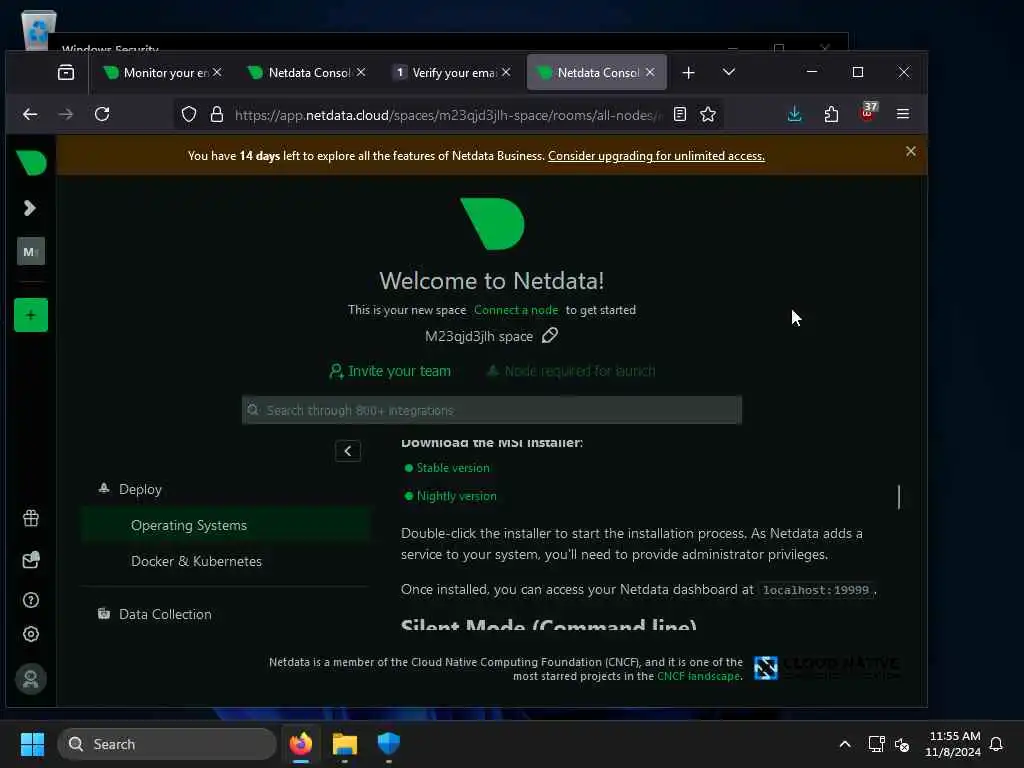The image size is (1024, 768).
Task: Click the Netdata logo in the sidebar
Action: 31,163
